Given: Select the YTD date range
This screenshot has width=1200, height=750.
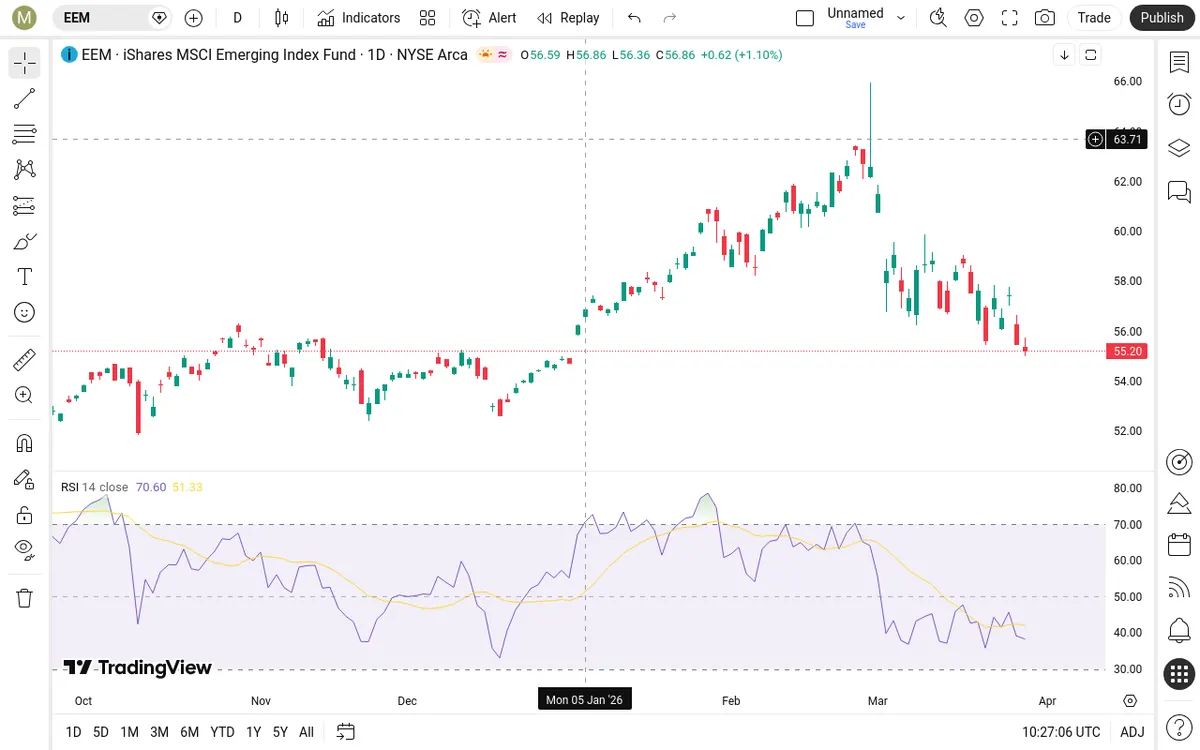Looking at the screenshot, I should pyautogui.click(x=222, y=732).
